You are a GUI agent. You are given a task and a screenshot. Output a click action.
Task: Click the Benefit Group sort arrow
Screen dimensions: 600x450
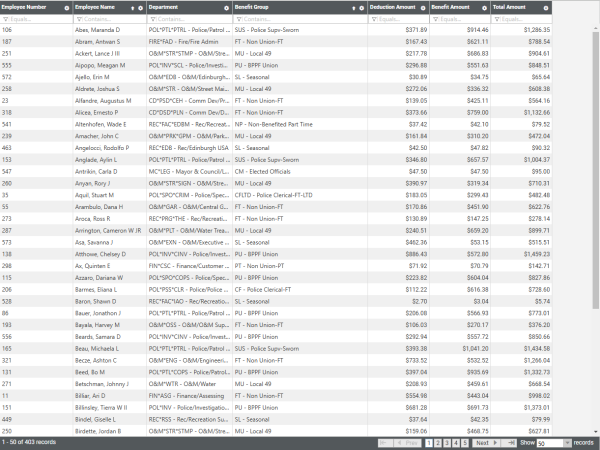tap(354, 8)
